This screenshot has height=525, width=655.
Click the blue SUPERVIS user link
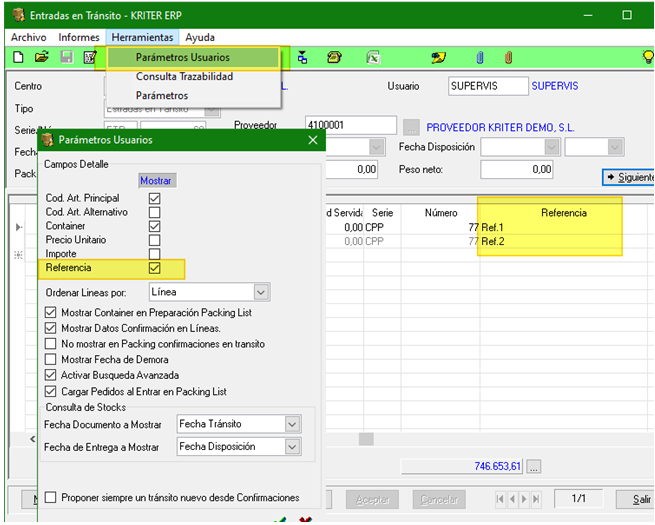tap(555, 86)
